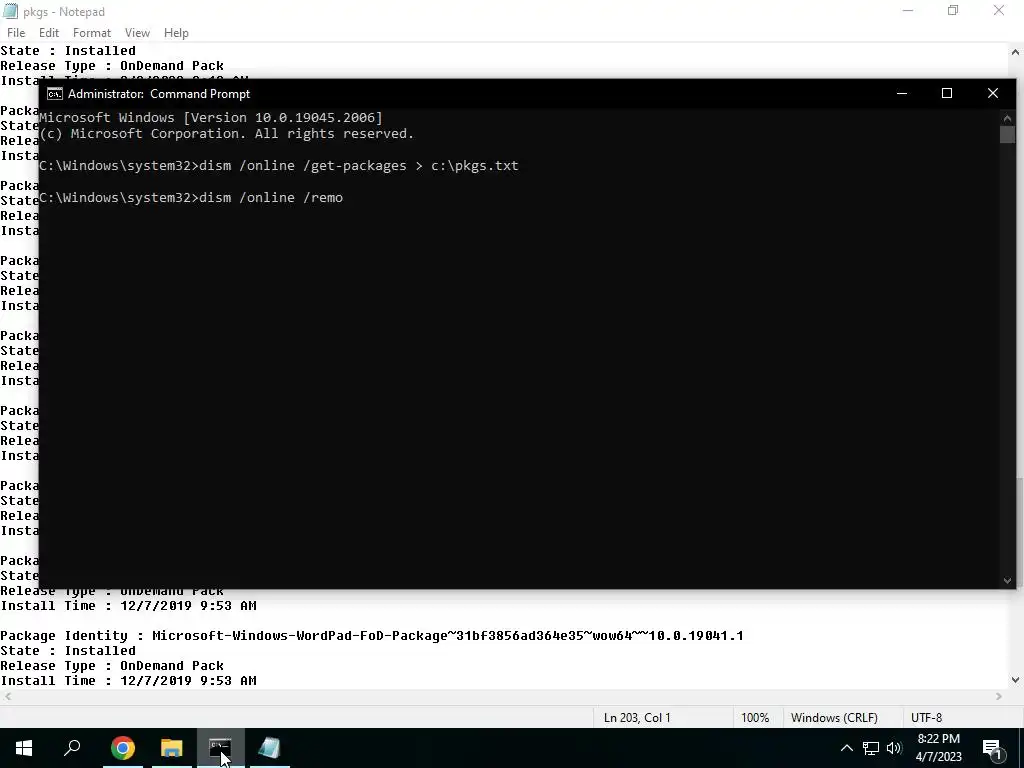Open File Explorer from taskbar

[172, 748]
